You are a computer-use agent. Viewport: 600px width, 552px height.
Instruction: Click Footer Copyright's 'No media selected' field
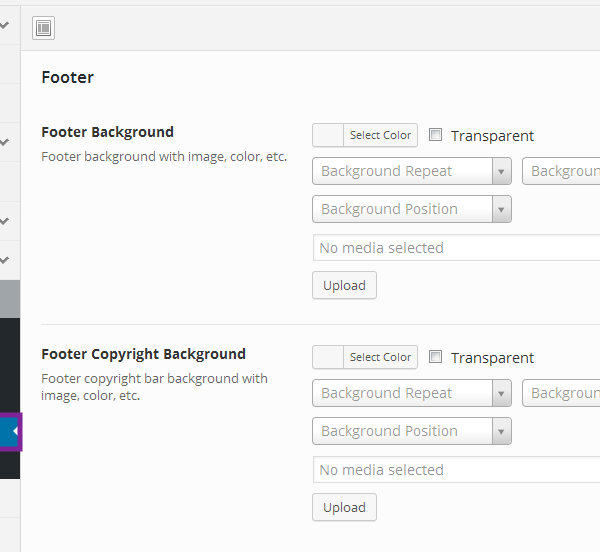[456, 470]
